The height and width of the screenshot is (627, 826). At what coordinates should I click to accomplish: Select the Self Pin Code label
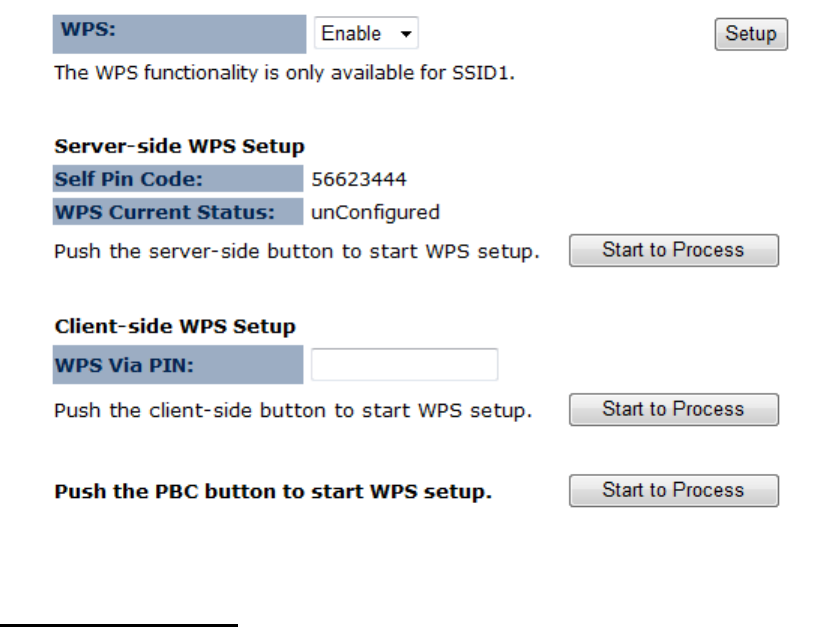(129, 180)
